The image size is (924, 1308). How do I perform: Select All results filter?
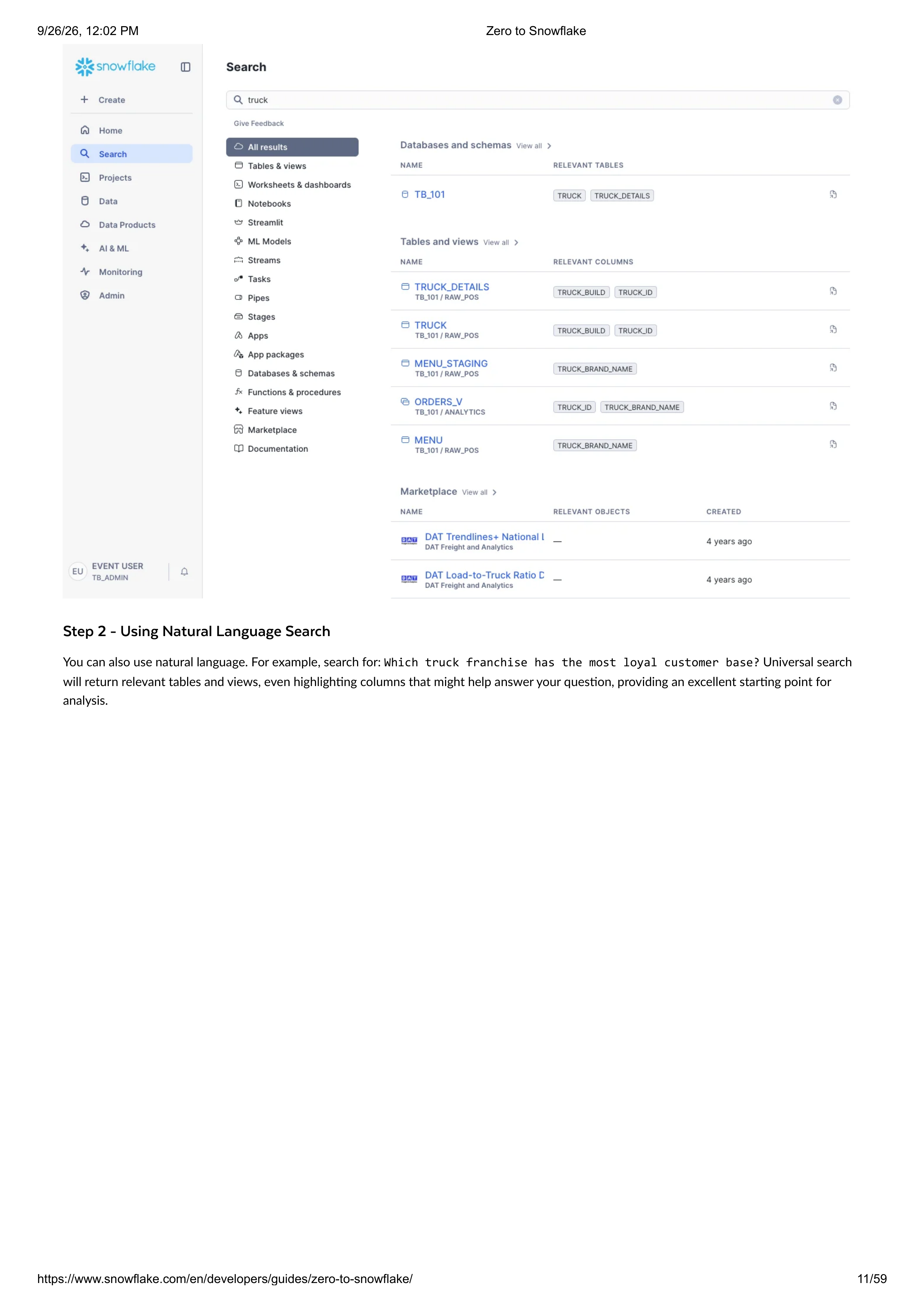coord(292,147)
